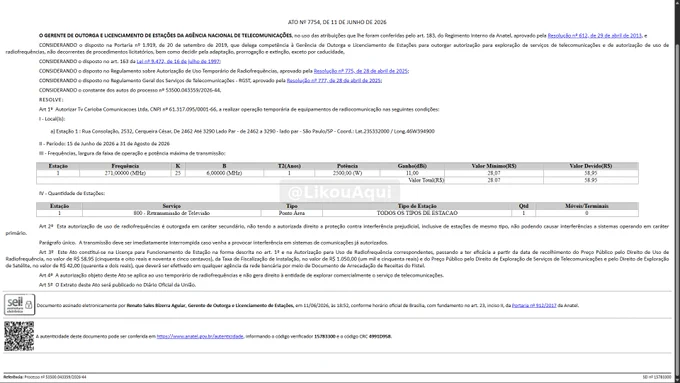Click the Potência column header

[x=347, y=166]
